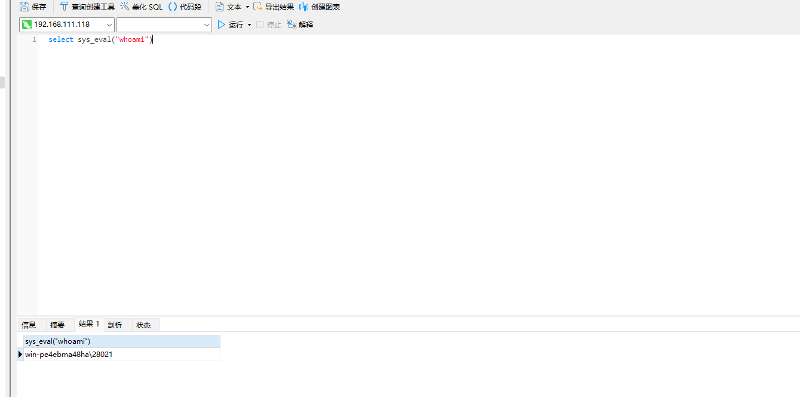Run the query with the blue play icon
Viewport: 800px width, 397px height.
[221, 24]
